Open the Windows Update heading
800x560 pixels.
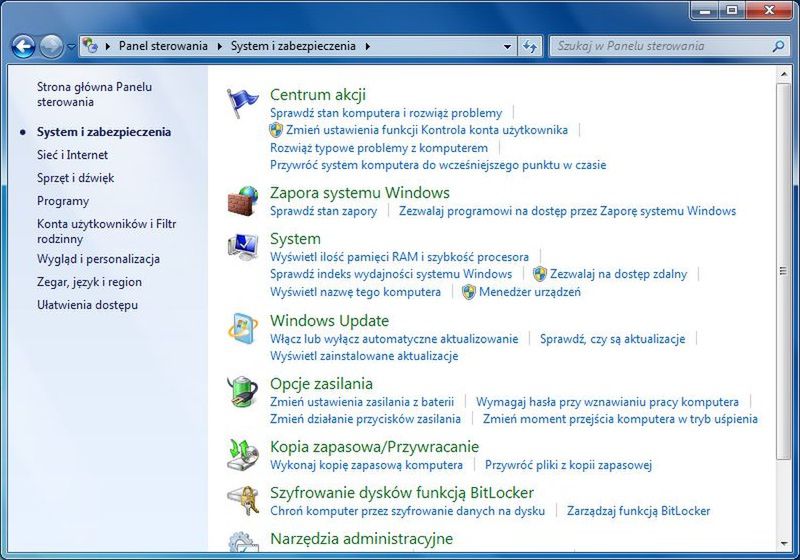(x=329, y=321)
